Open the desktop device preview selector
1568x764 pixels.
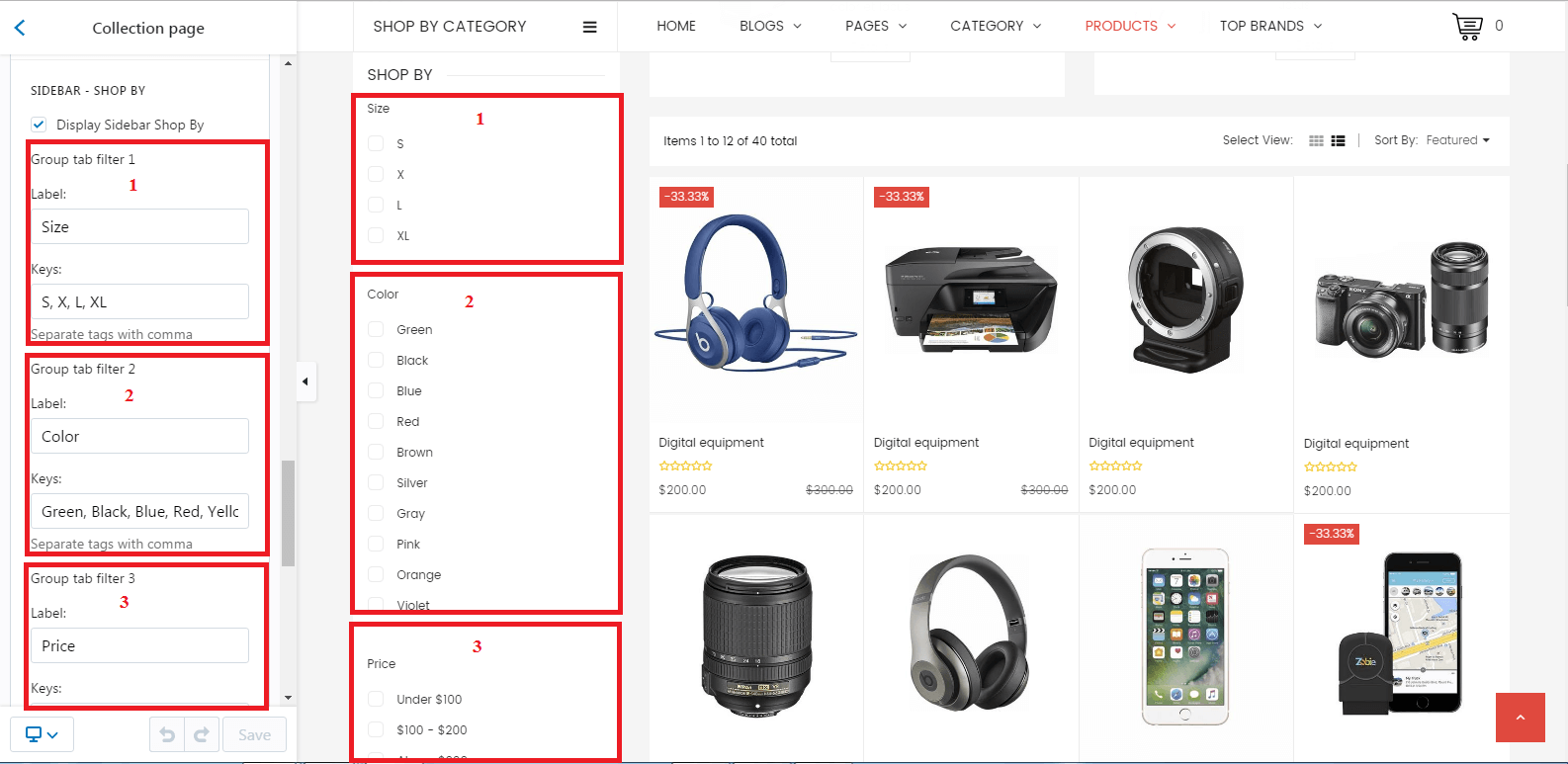42,734
